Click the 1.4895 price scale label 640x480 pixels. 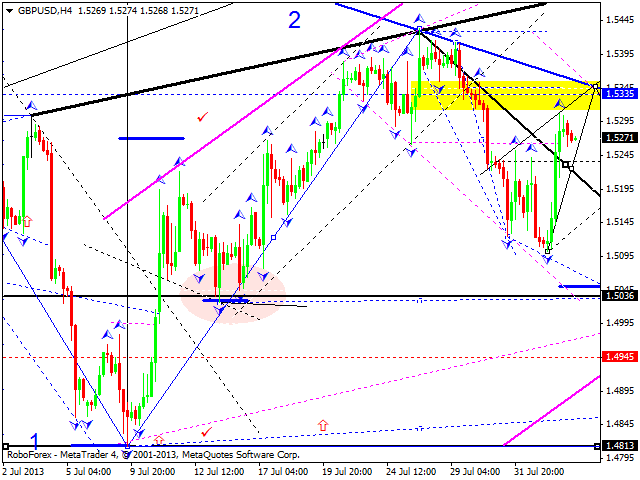(620, 391)
